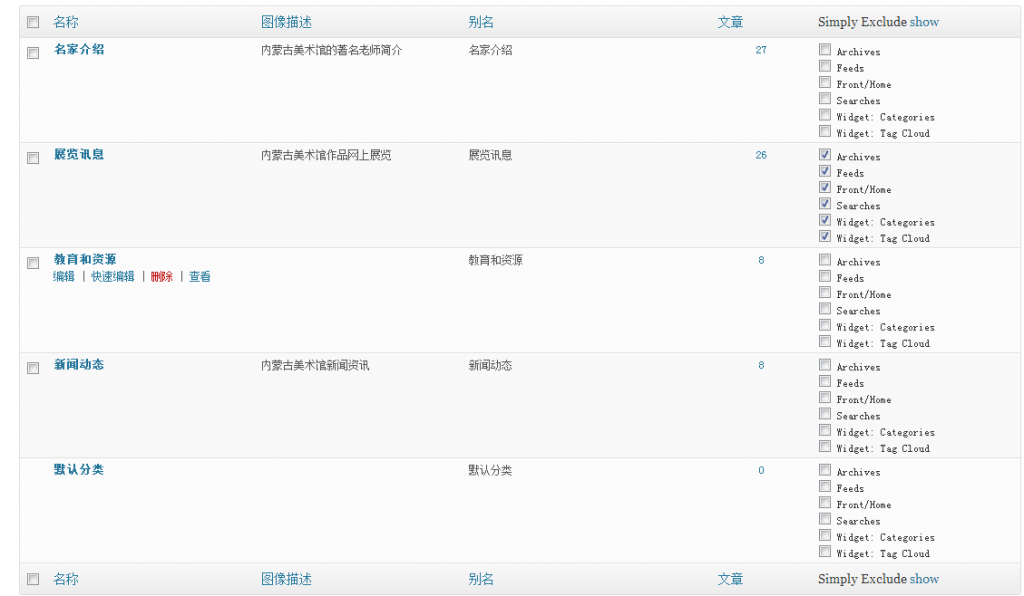Viewport: 1024px width, 596px height.
Task: Check Widget: Categories for 默认分类
Action: coord(825,535)
